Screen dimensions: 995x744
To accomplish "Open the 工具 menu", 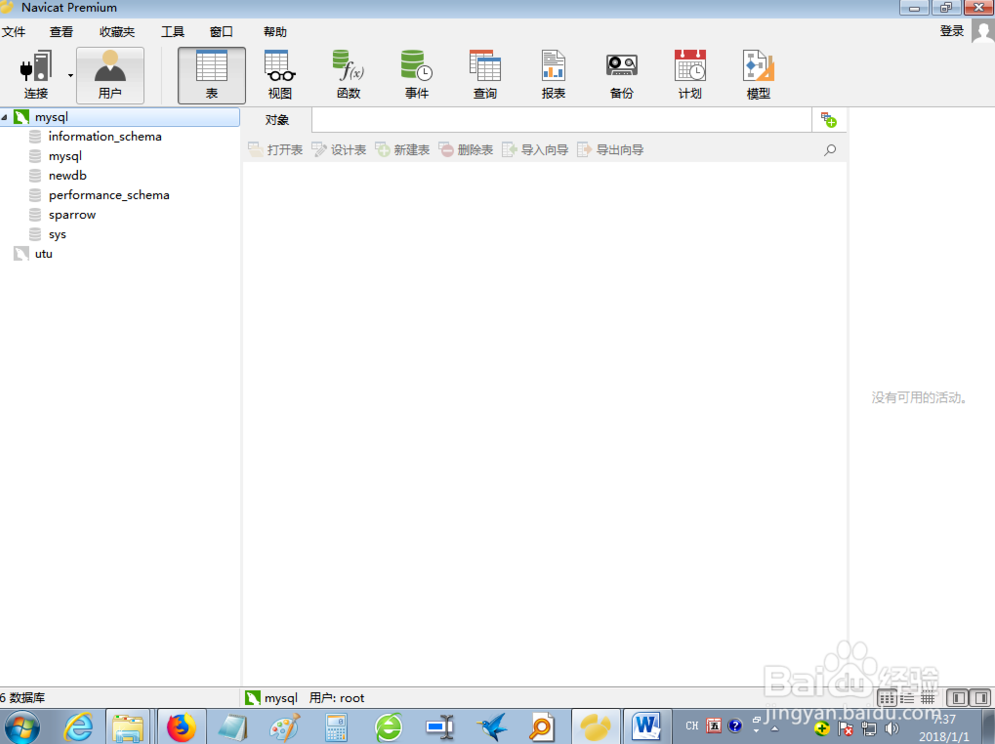I will pos(173,32).
